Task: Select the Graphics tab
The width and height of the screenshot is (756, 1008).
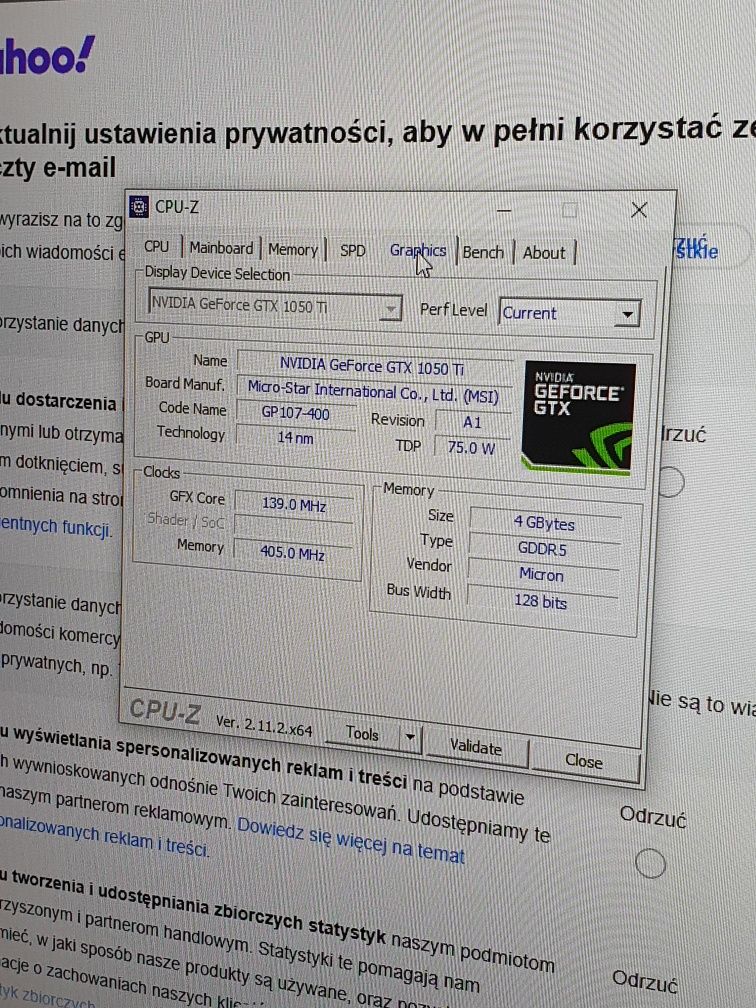Action: [x=418, y=251]
